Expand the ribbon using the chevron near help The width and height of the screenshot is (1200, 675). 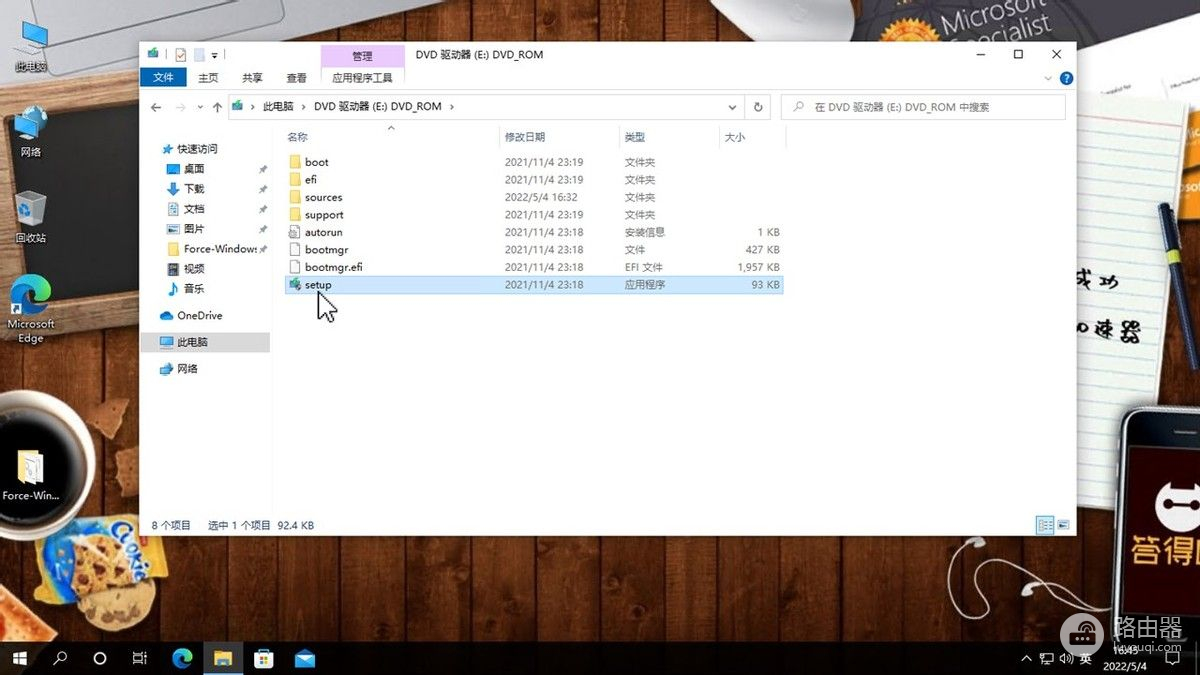(1048, 78)
